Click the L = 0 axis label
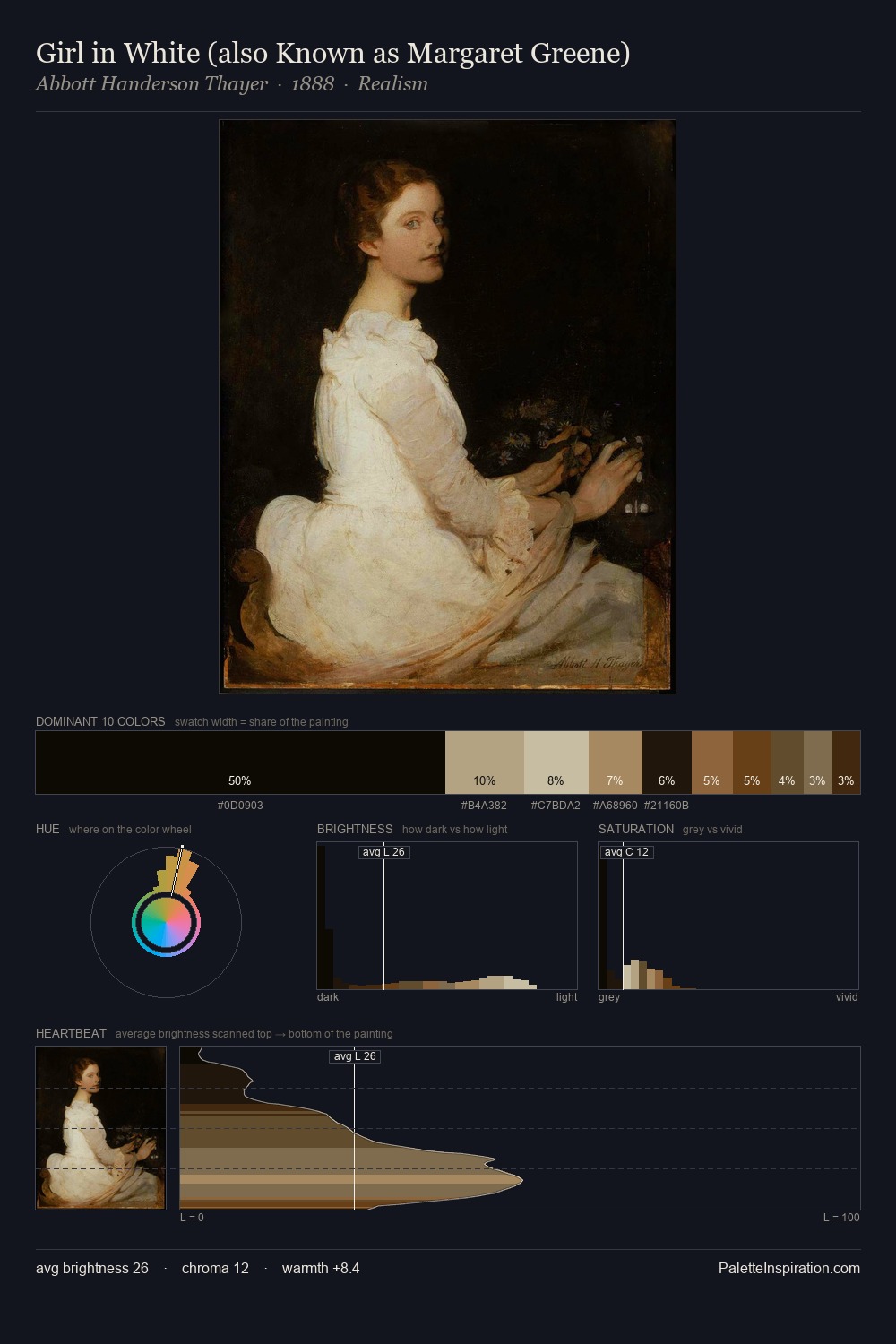This screenshot has height=1344, width=896. 192,1218
